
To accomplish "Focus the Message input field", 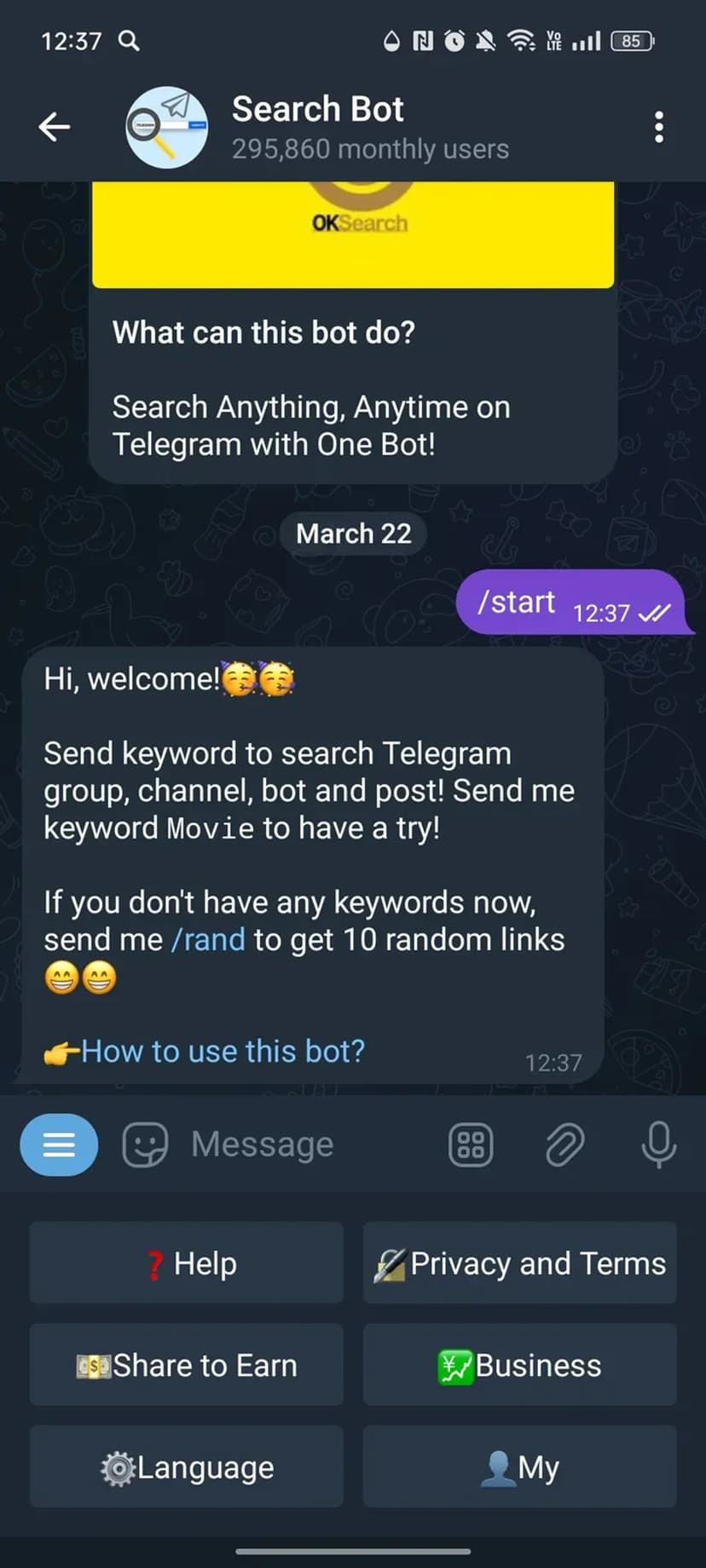I will (x=307, y=1144).
